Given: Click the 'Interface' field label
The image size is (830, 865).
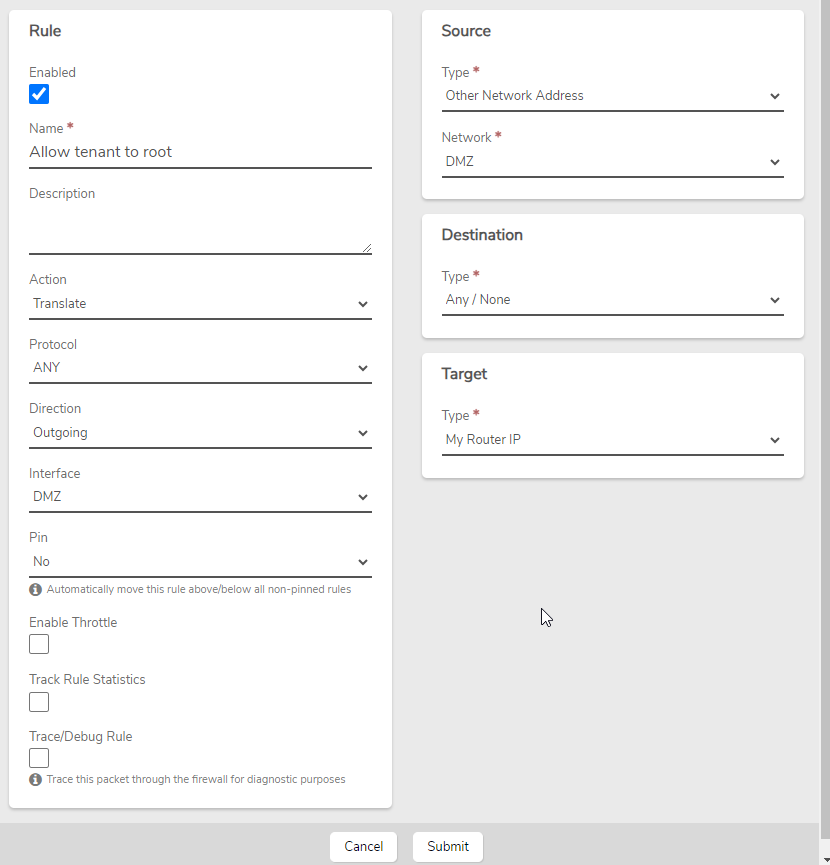Looking at the screenshot, I should point(55,474).
